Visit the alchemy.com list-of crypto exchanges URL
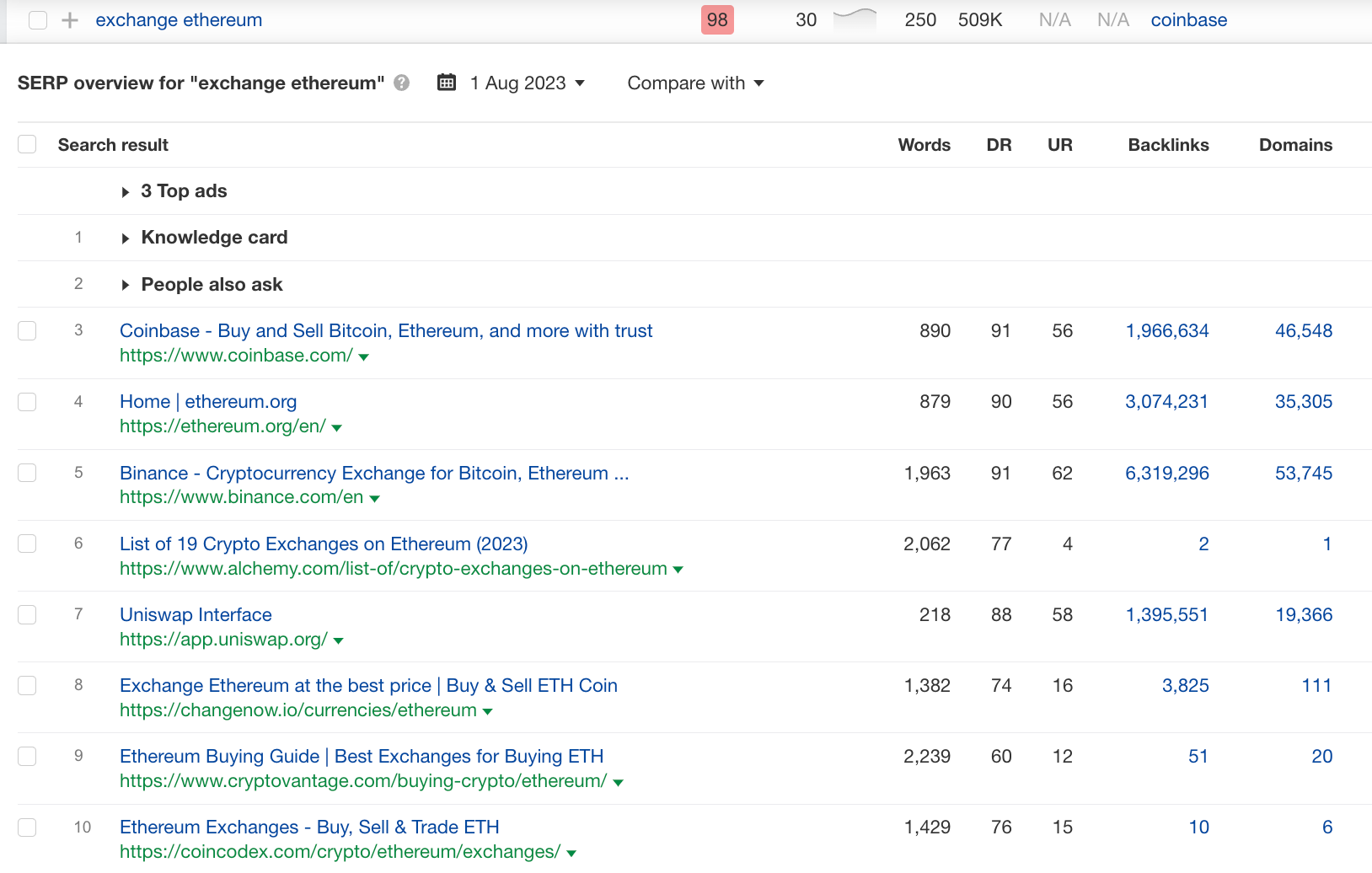Screen dimensions: 1372x873 [x=394, y=568]
